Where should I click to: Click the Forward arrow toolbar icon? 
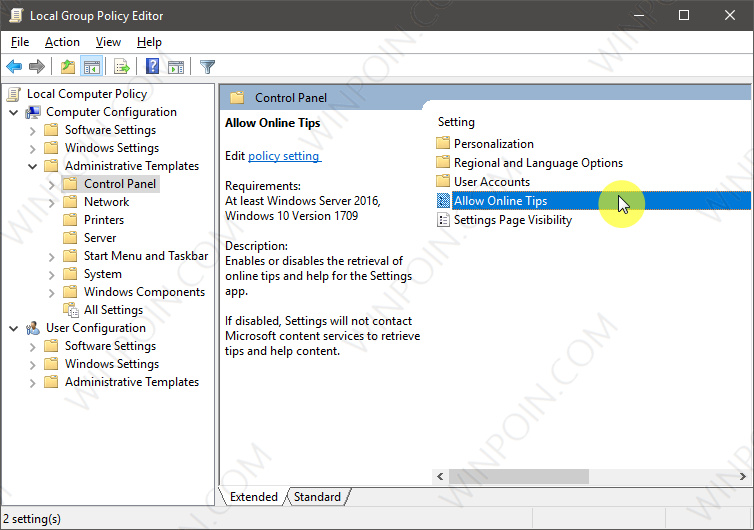point(37,66)
